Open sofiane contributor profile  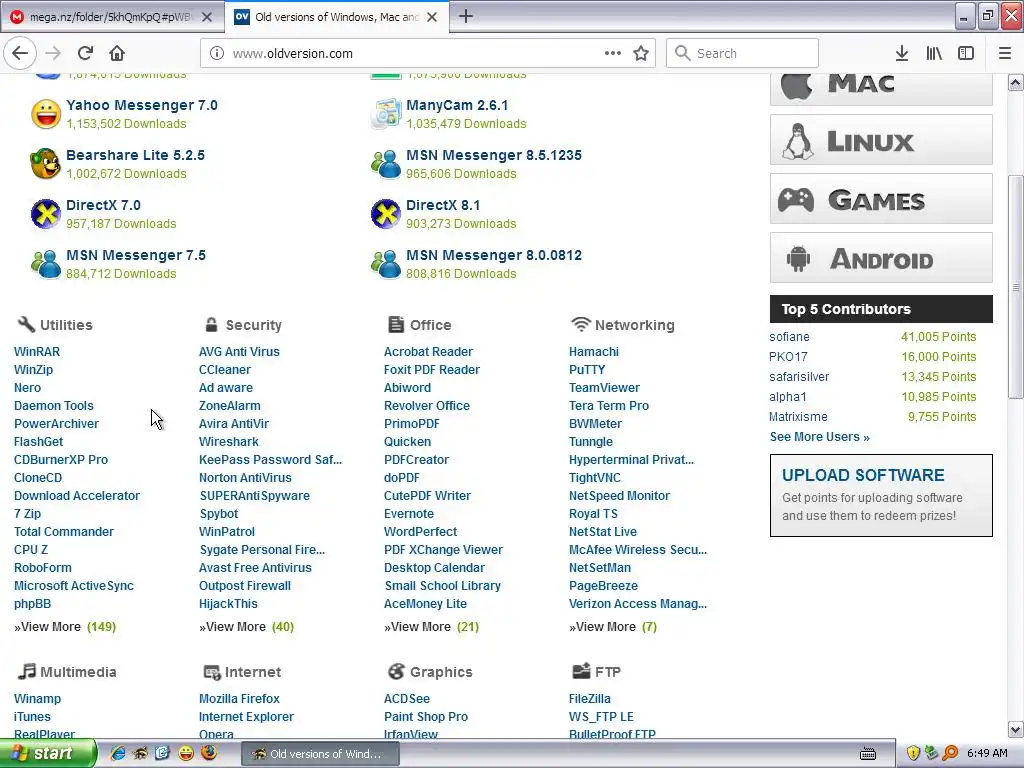tap(789, 337)
